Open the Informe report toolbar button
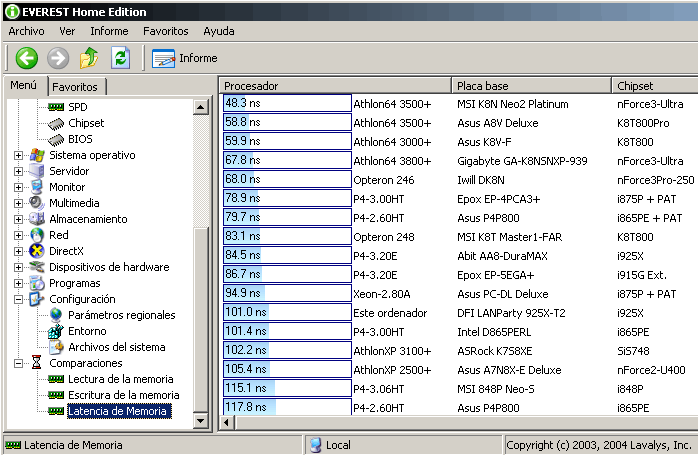Viewport: 698px width, 455px height. coord(184,58)
